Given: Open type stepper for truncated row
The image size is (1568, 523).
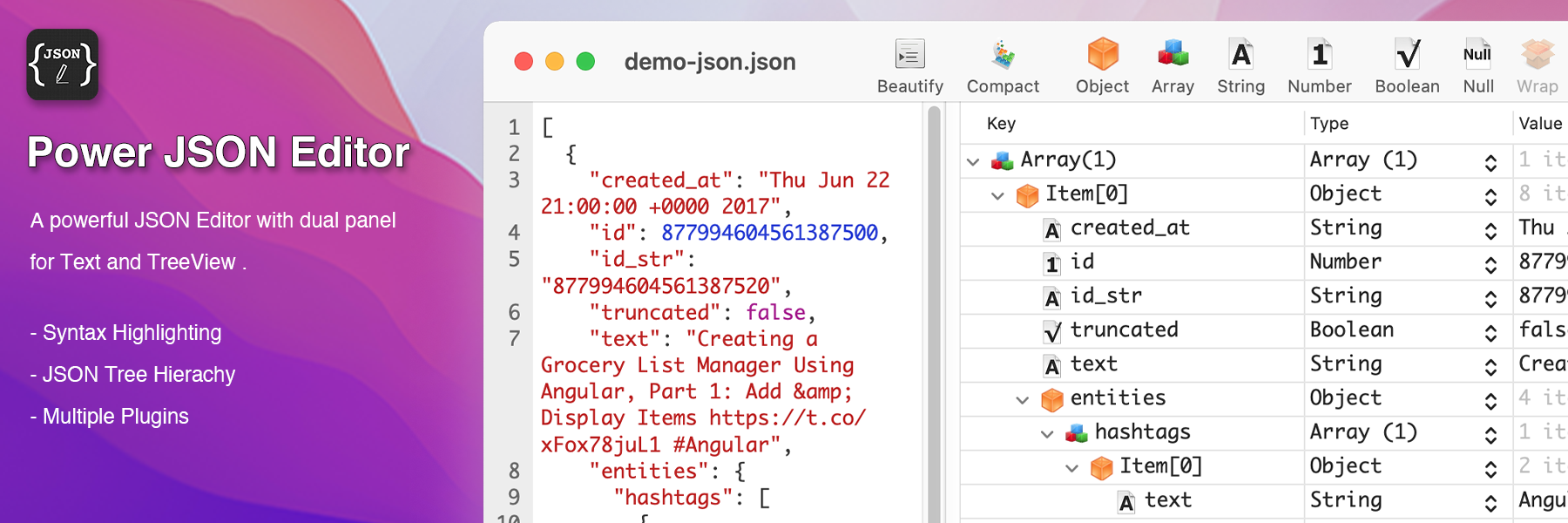Looking at the screenshot, I should coord(1490,332).
